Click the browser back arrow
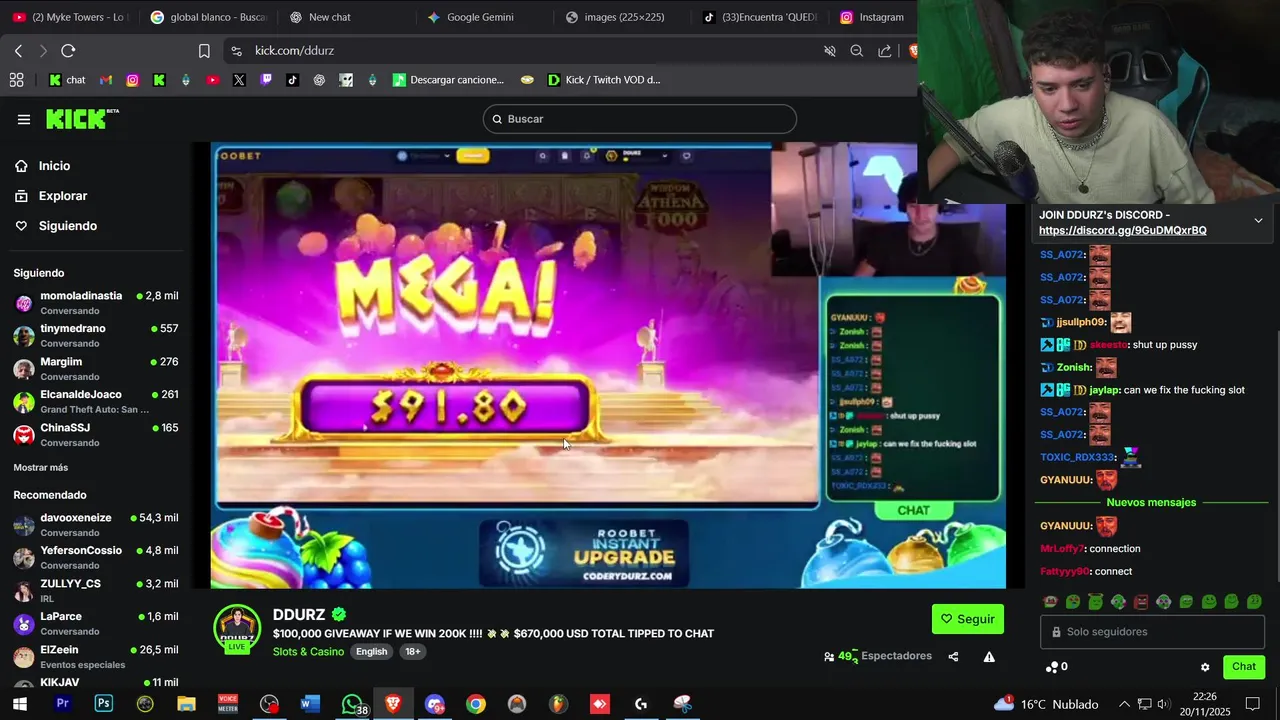This screenshot has height=720, width=1280. tap(18, 51)
